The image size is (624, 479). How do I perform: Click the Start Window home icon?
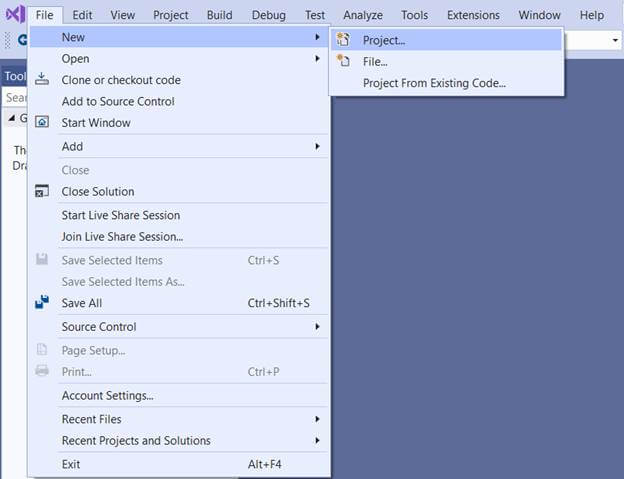[42, 122]
